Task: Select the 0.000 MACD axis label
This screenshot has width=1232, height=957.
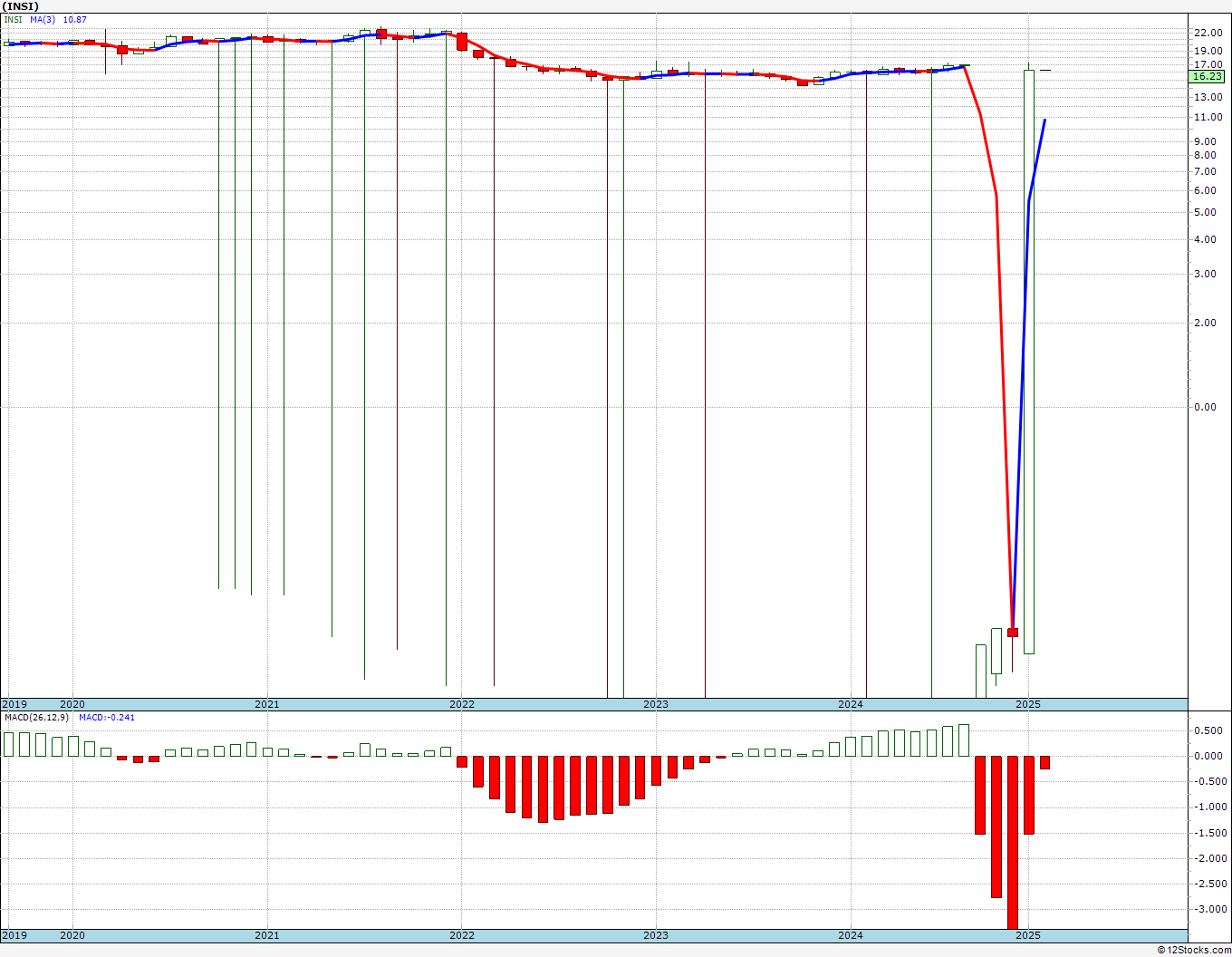Action: 1208,756
